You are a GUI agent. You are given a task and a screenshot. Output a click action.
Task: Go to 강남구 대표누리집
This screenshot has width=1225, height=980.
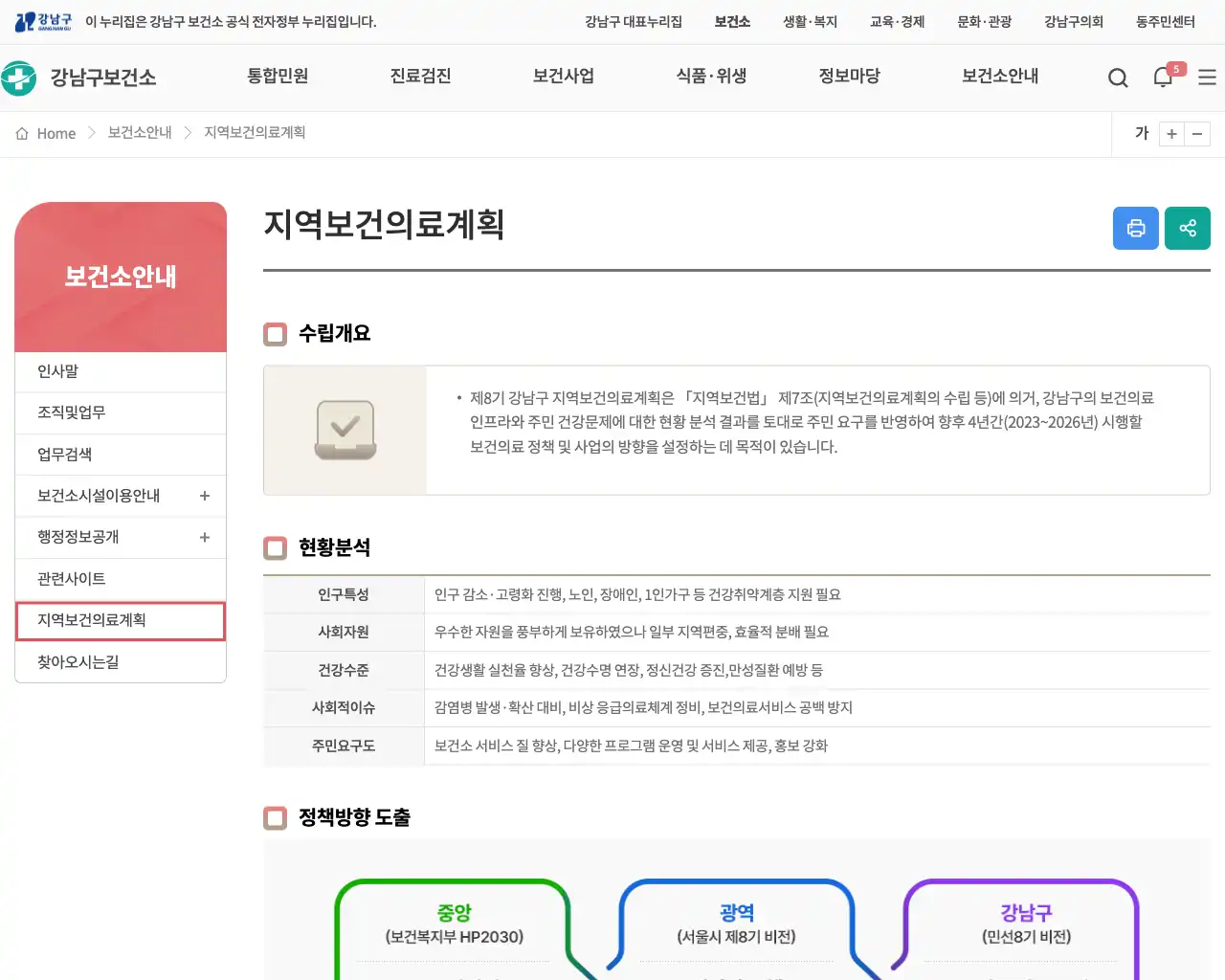(x=637, y=21)
